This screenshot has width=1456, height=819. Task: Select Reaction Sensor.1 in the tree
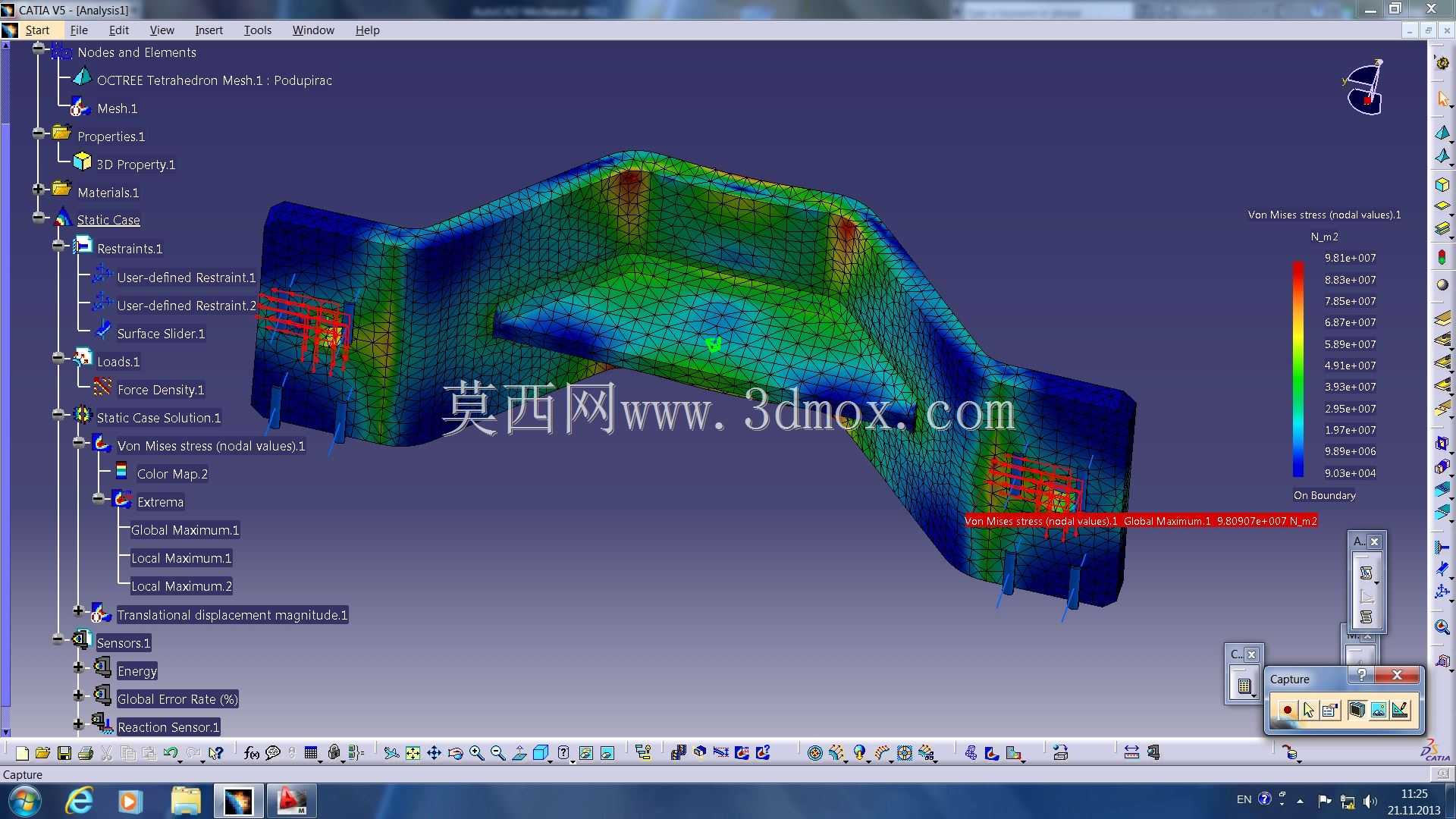tap(168, 727)
